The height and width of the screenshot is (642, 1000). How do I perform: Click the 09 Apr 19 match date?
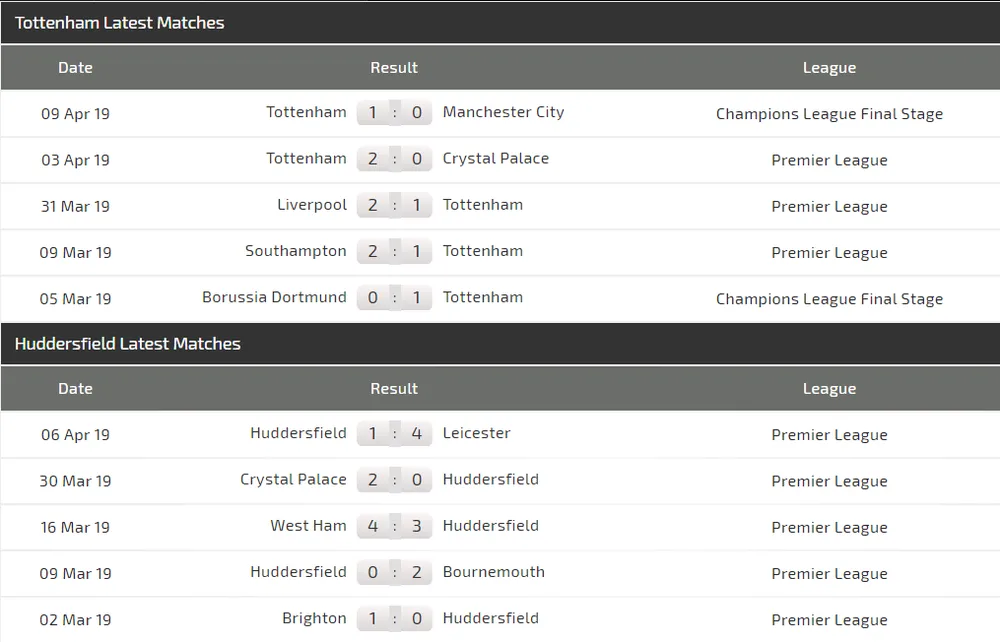[75, 114]
